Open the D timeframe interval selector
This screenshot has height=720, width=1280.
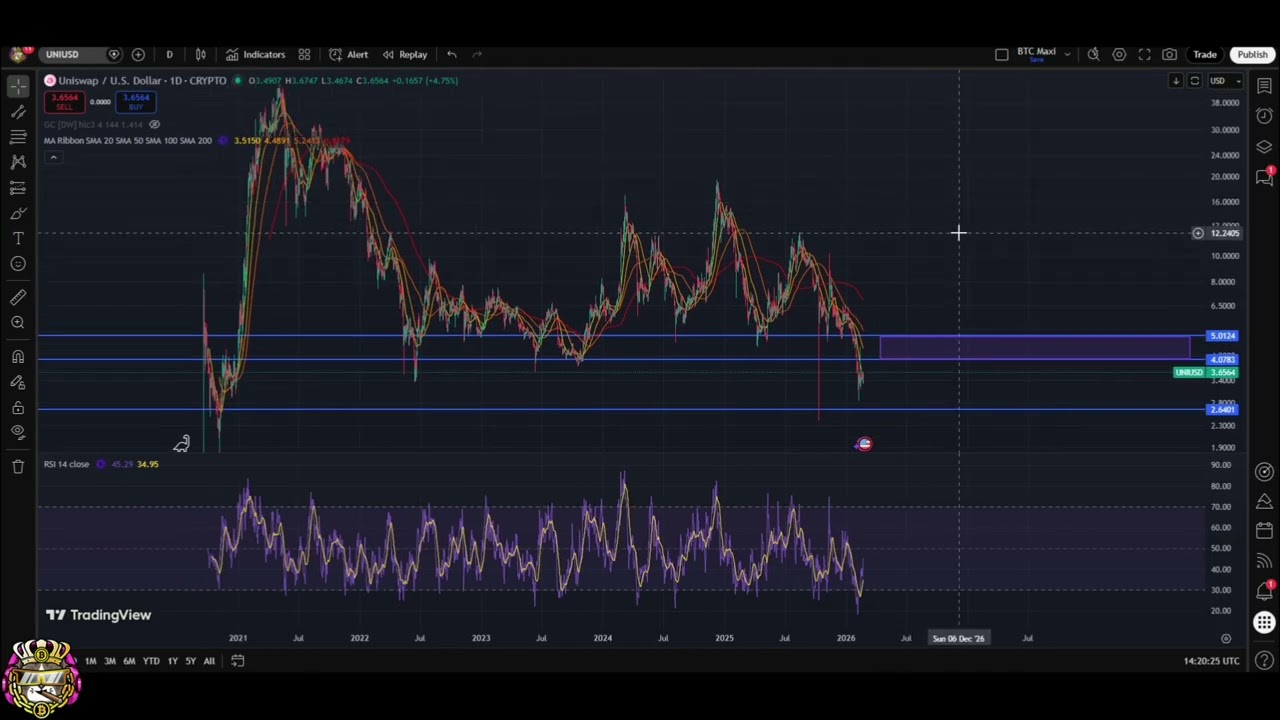coord(169,54)
